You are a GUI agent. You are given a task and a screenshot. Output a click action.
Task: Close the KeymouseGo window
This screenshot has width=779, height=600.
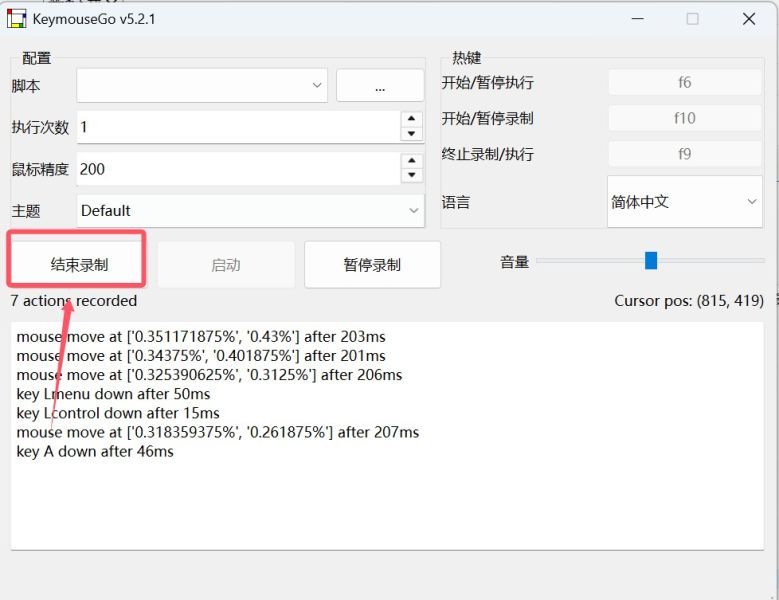(x=749, y=19)
